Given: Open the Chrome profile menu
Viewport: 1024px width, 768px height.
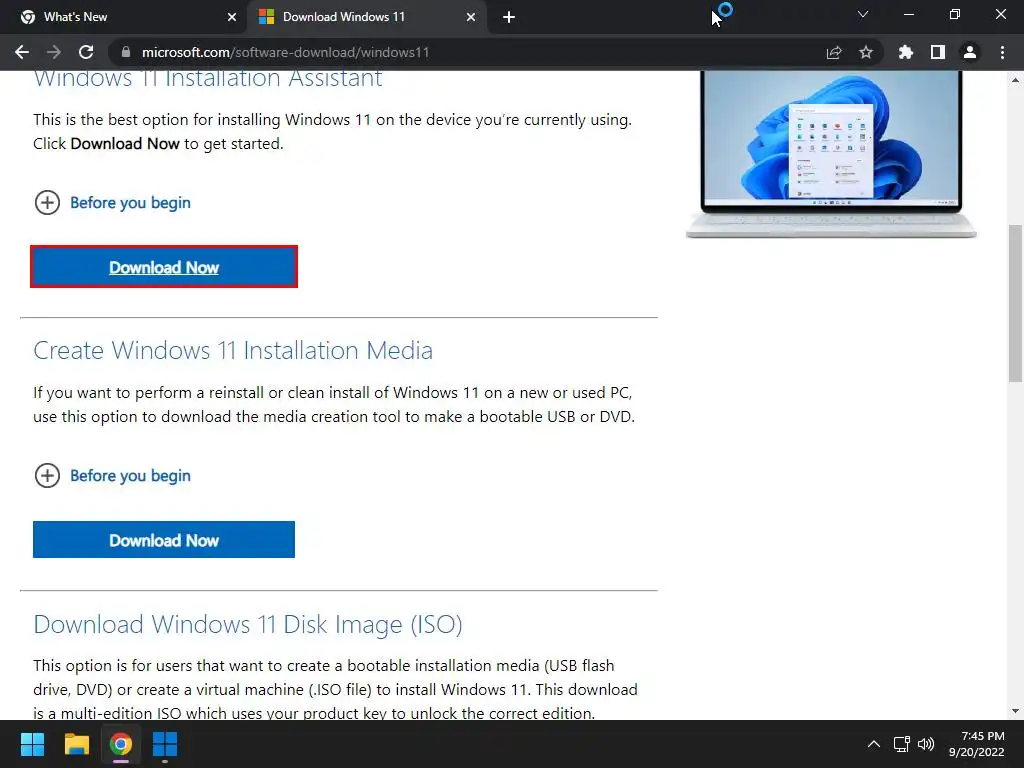Looking at the screenshot, I should coord(970,52).
